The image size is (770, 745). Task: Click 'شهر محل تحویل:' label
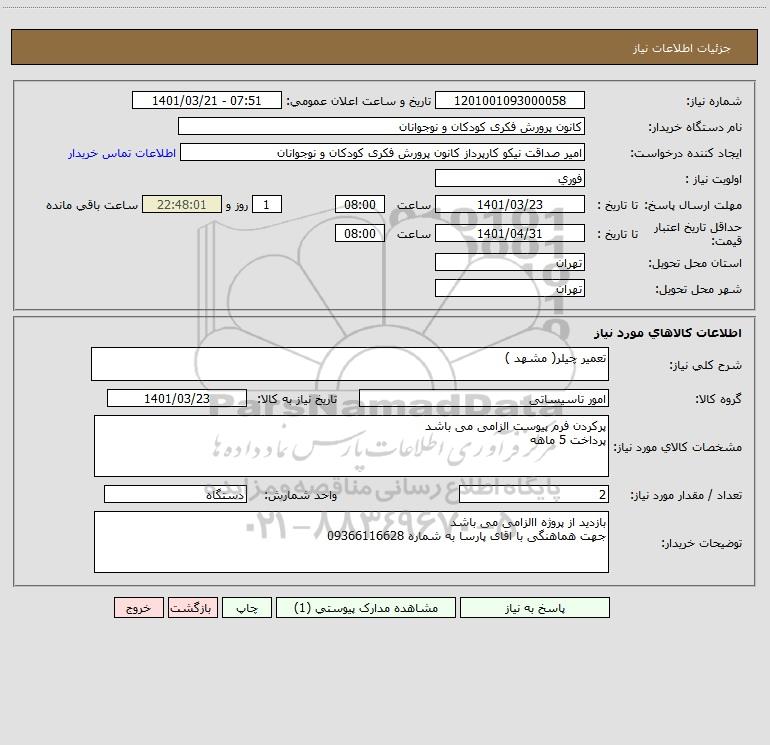698,290
